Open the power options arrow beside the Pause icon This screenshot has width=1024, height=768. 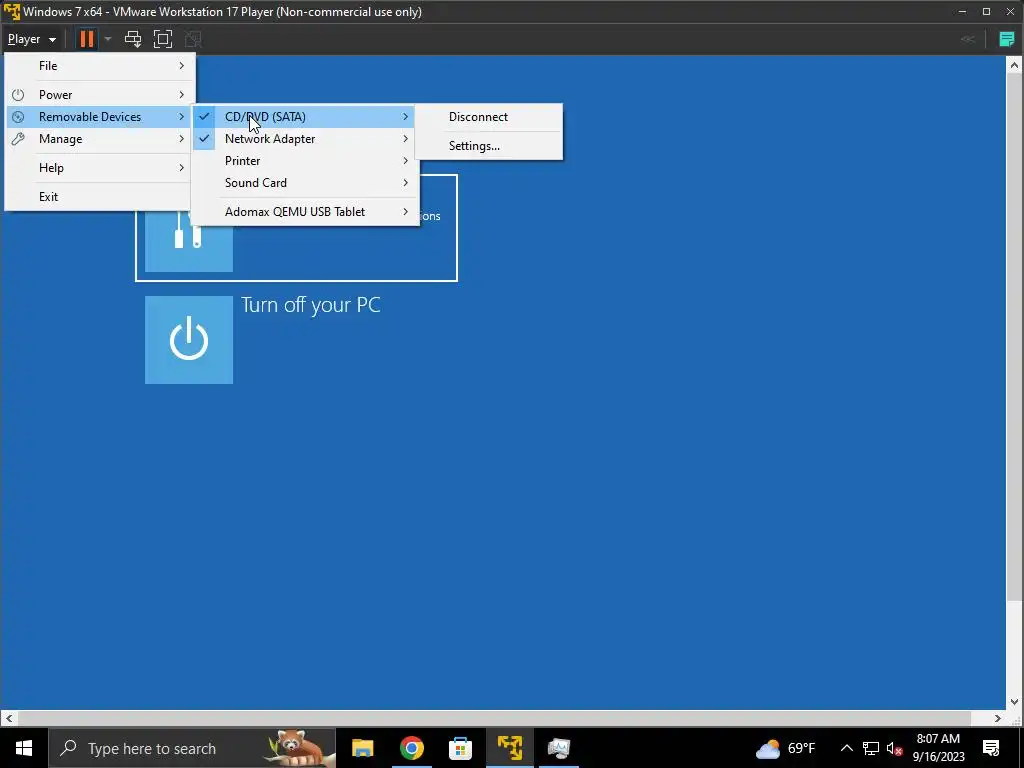click(108, 39)
